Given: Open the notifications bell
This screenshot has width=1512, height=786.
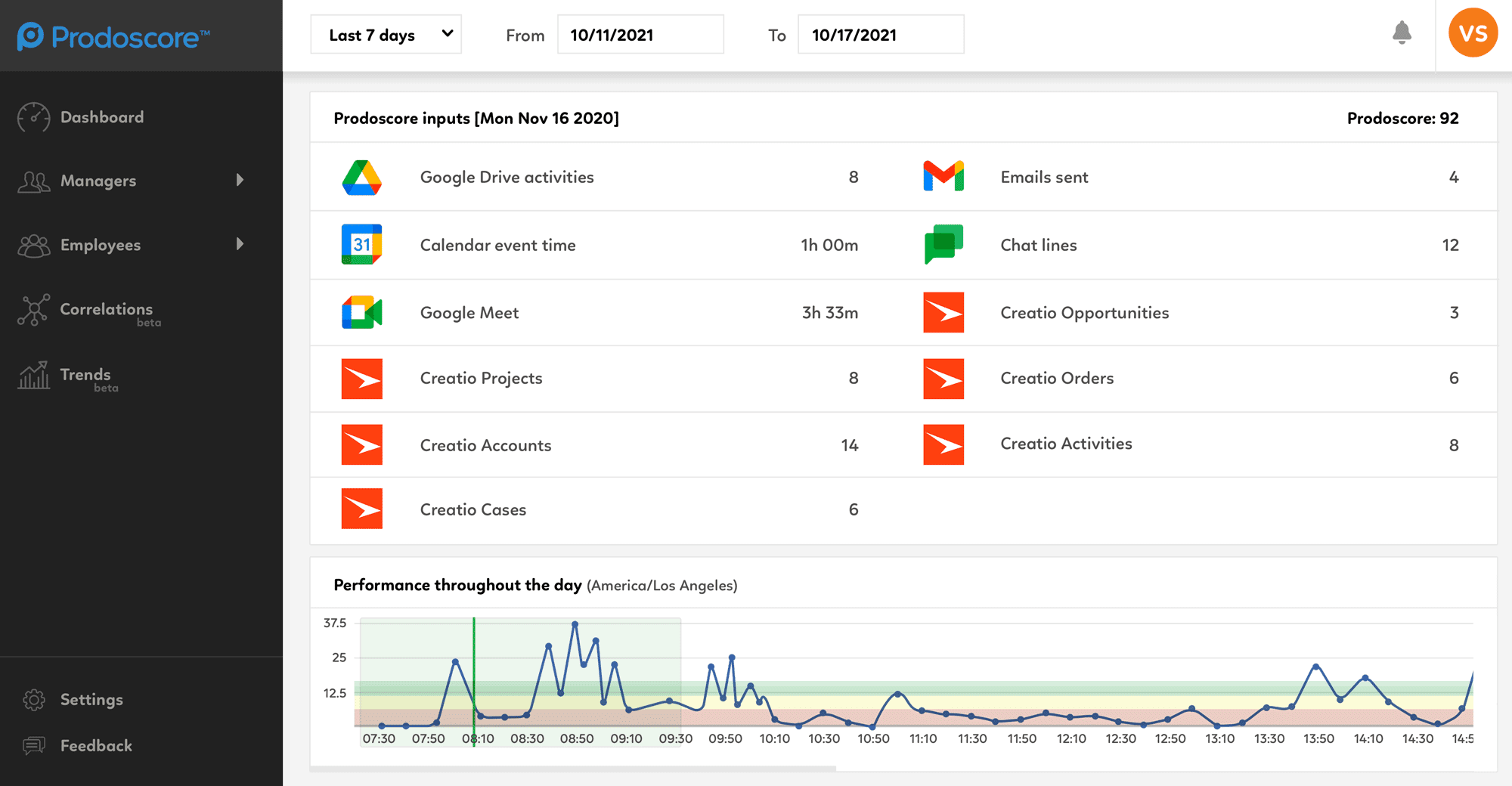Looking at the screenshot, I should pyautogui.click(x=1402, y=32).
